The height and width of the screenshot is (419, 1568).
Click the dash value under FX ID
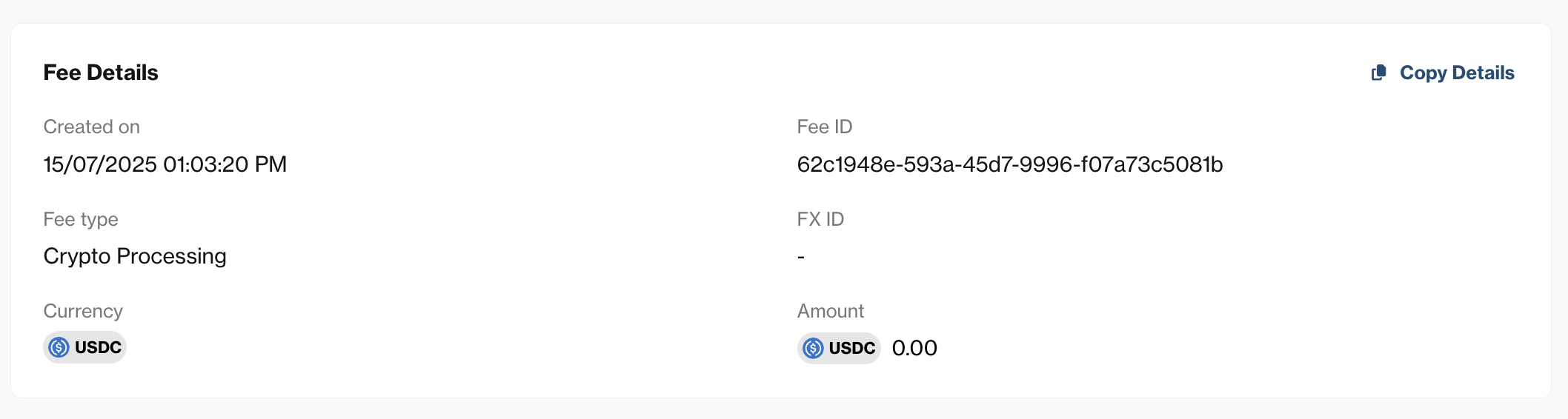(x=801, y=257)
